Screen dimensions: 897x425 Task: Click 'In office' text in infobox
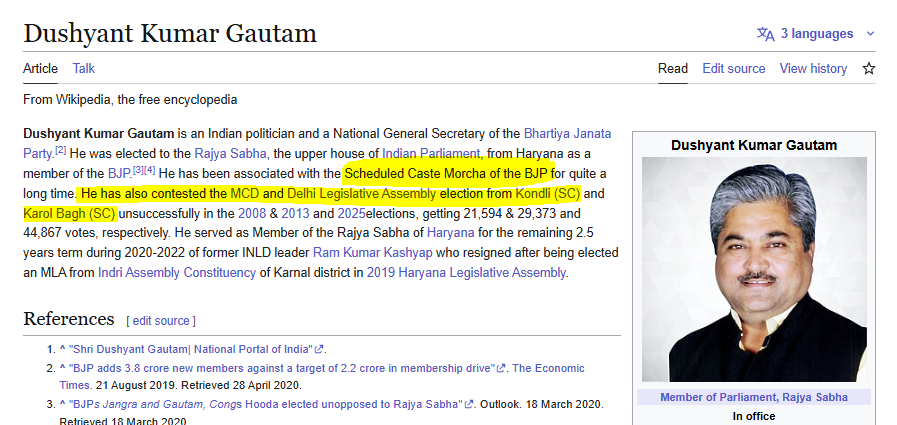[754, 416]
